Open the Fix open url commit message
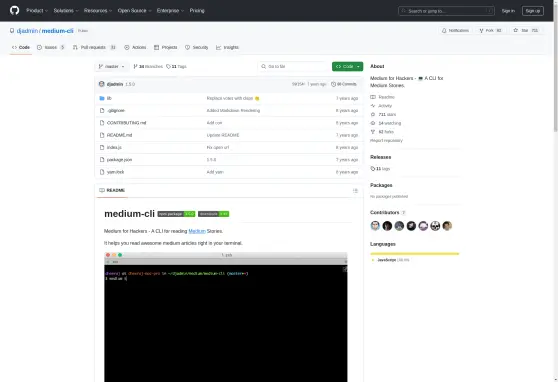The image size is (558, 382). 218,147
